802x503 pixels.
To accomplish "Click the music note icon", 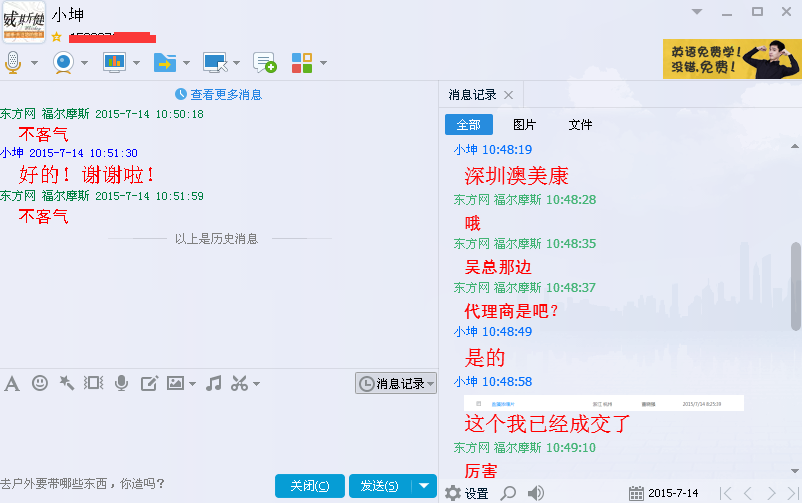I will (213, 383).
